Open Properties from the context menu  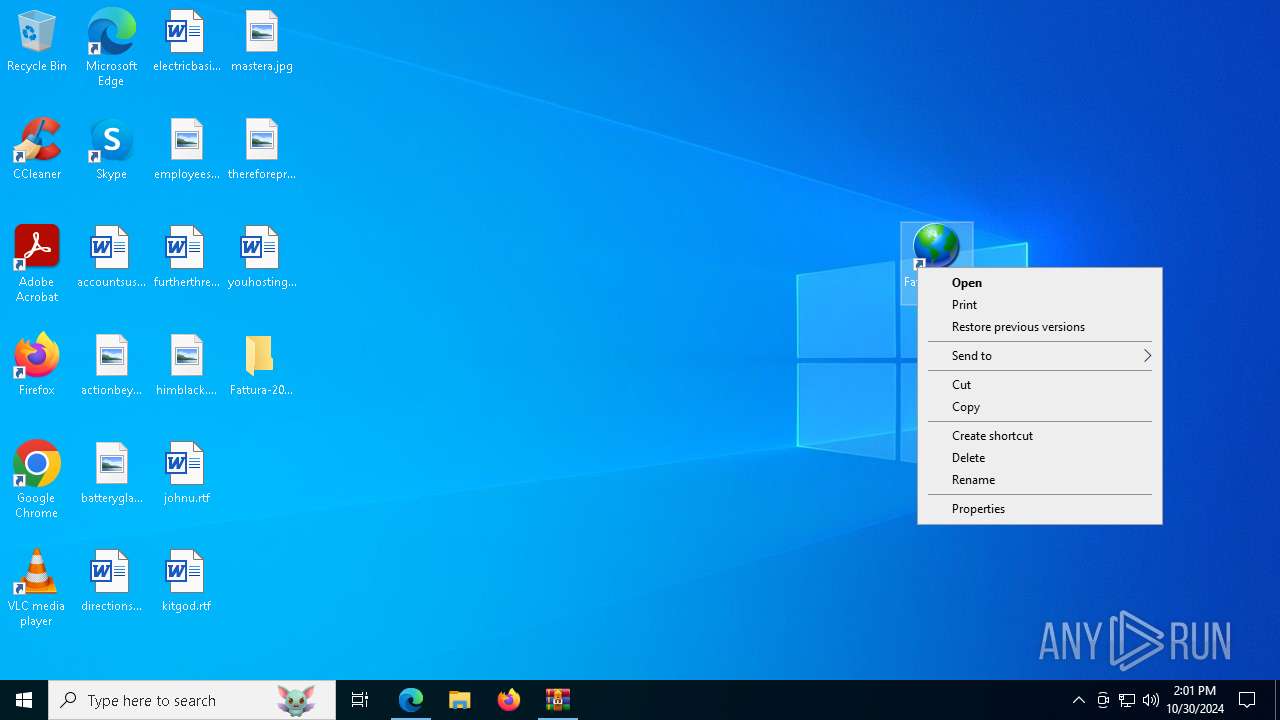pos(1040,509)
